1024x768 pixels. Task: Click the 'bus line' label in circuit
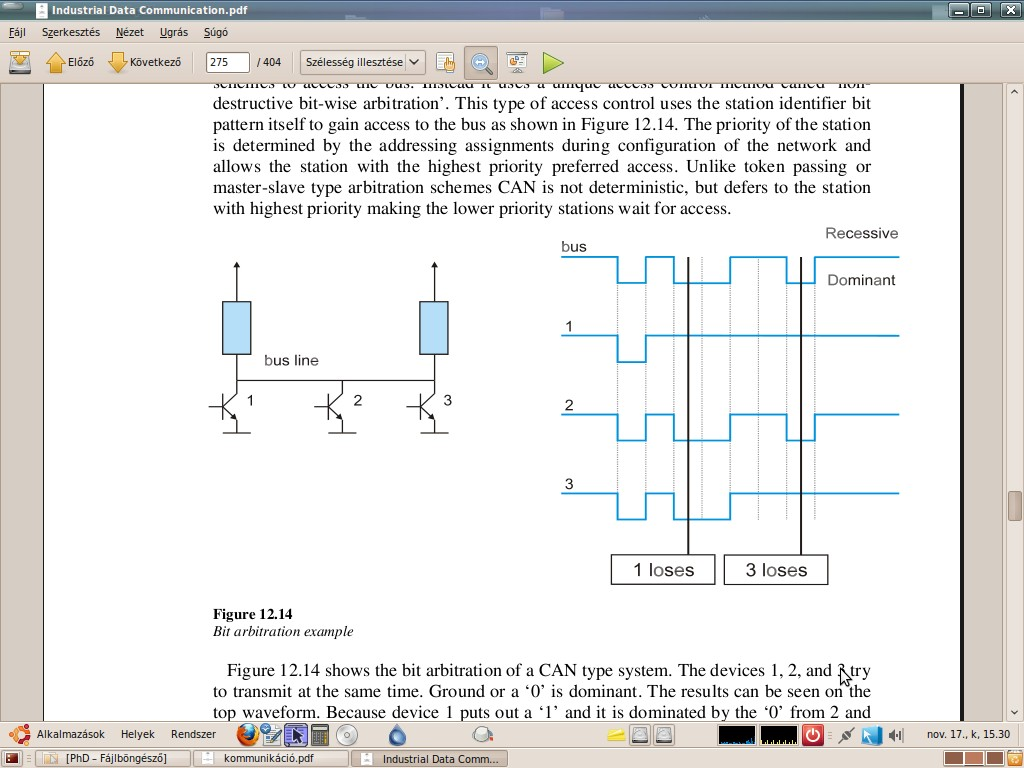[x=291, y=360]
